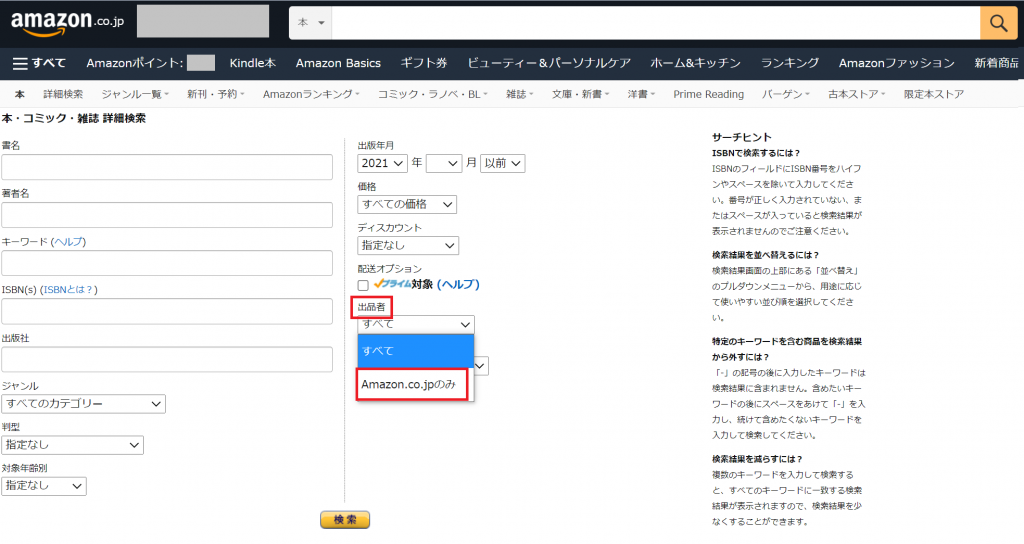Collapse 出品者 dropdown showing すべて
Viewport: 1024px width, 544px height.
pyautogui.click(x=415, y=324)
